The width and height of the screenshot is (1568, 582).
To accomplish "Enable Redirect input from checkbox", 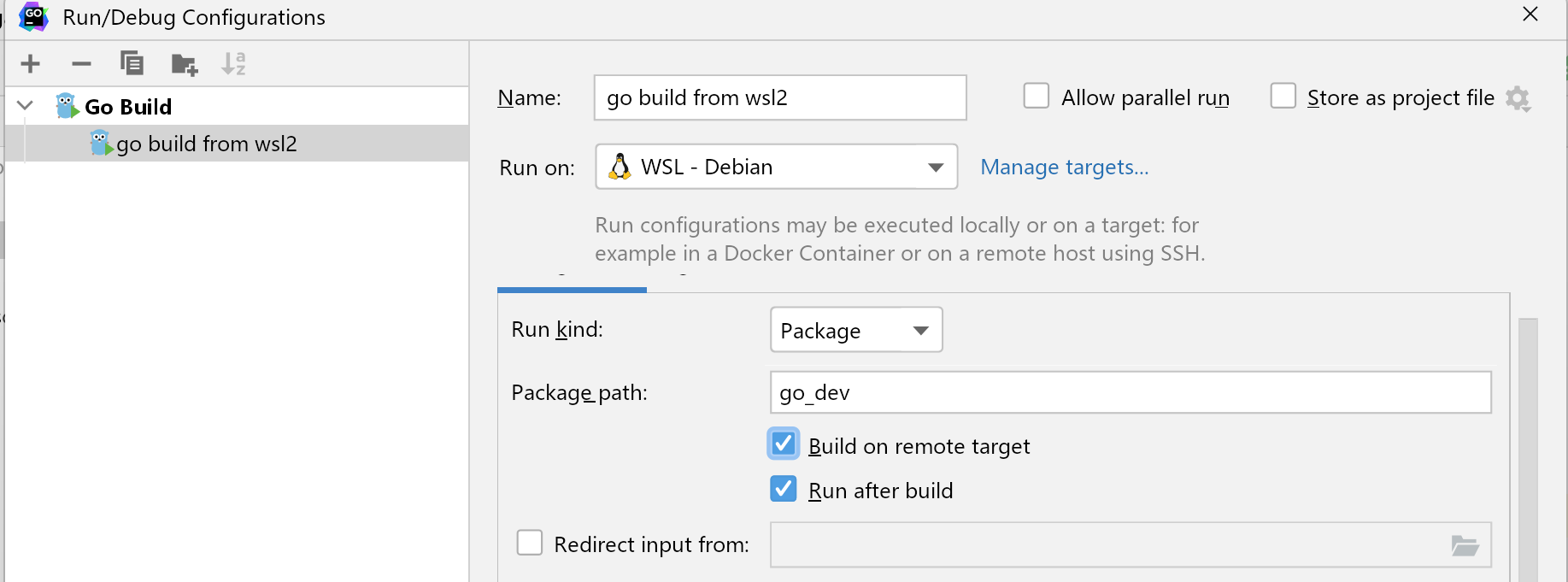I will click(x=530, y=543).
